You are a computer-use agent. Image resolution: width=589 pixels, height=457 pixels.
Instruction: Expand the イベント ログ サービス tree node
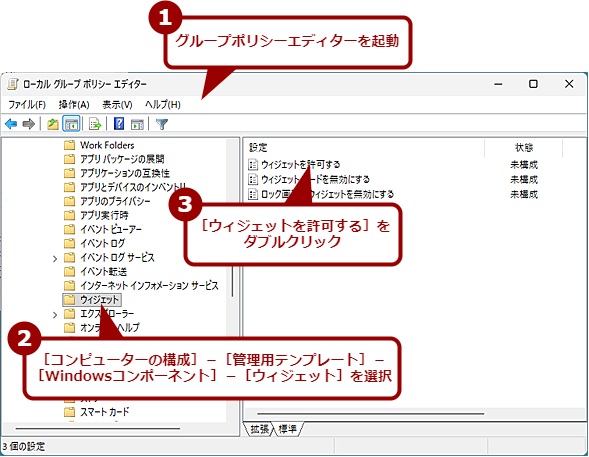pos(55,258)
